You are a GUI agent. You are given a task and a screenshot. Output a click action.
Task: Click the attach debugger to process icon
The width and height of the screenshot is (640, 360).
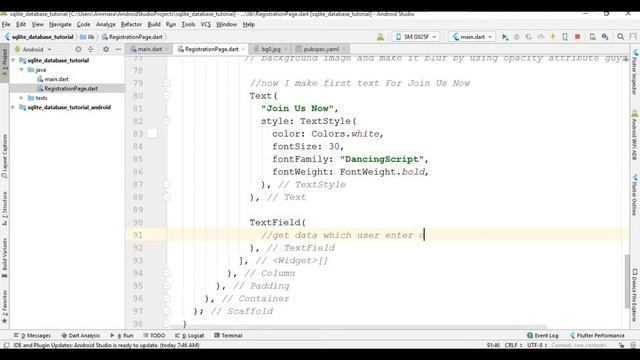click(x=565, y=37)
